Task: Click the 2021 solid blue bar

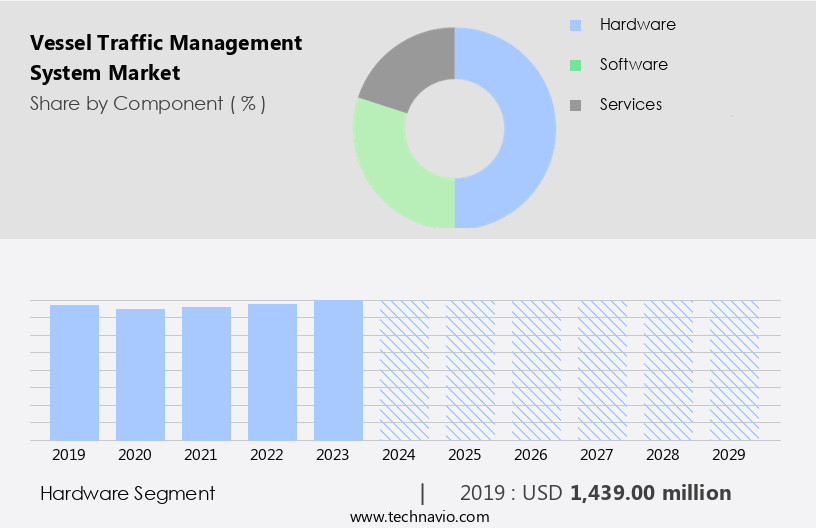Action: [207, 373]
